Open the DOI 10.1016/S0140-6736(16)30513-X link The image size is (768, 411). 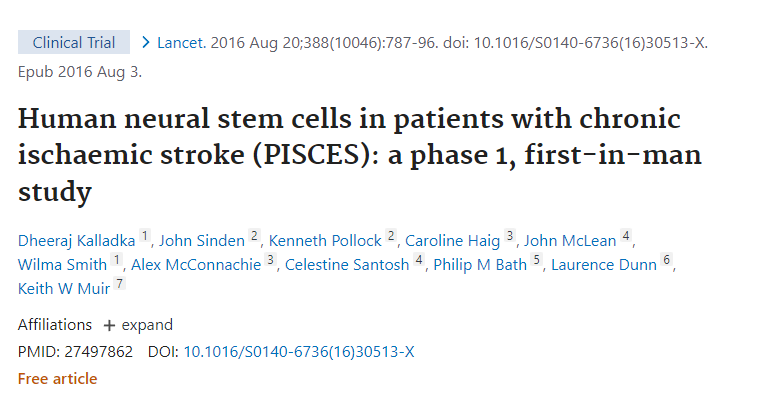point(298,351)
